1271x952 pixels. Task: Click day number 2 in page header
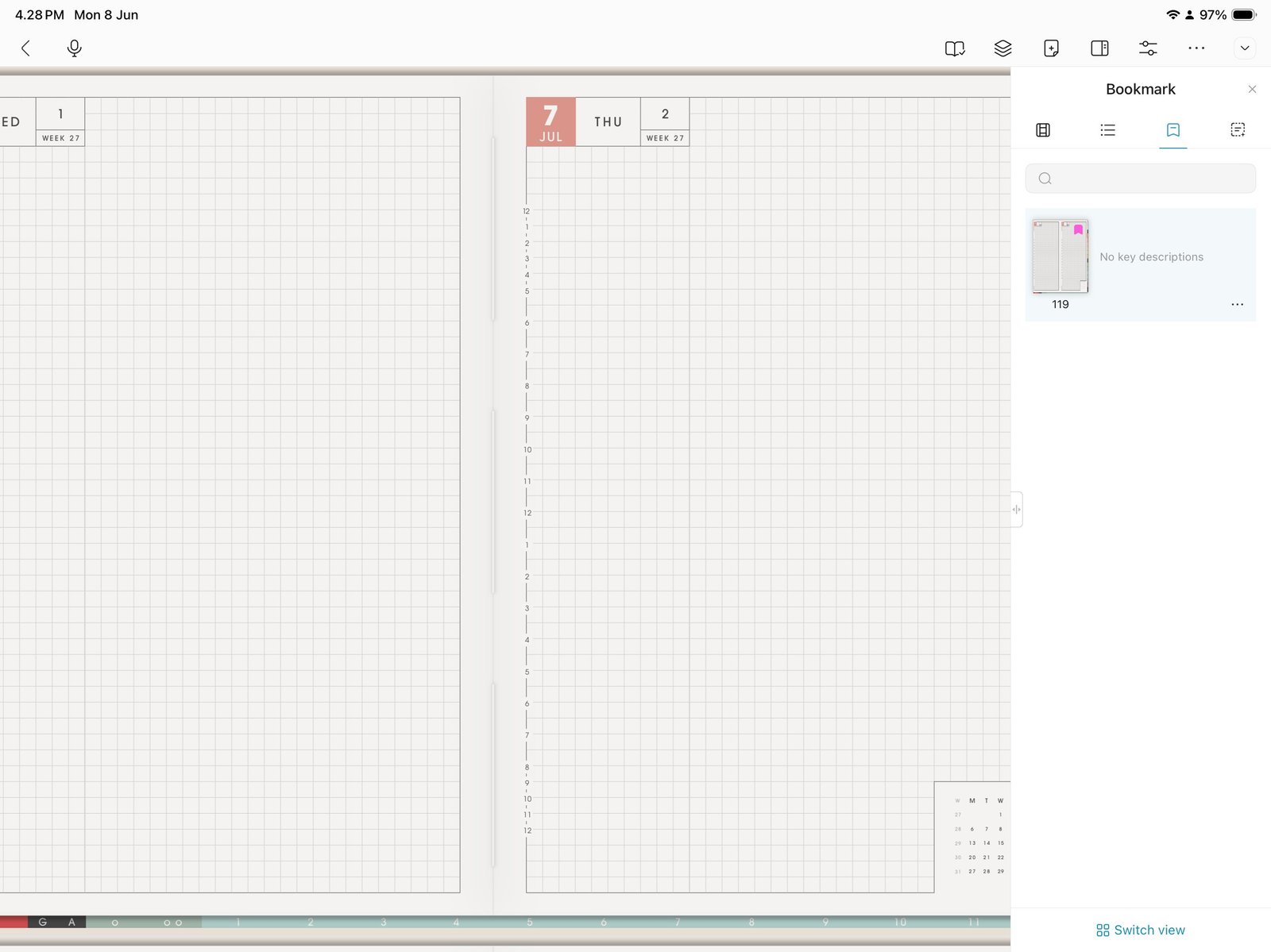(665, 114)
